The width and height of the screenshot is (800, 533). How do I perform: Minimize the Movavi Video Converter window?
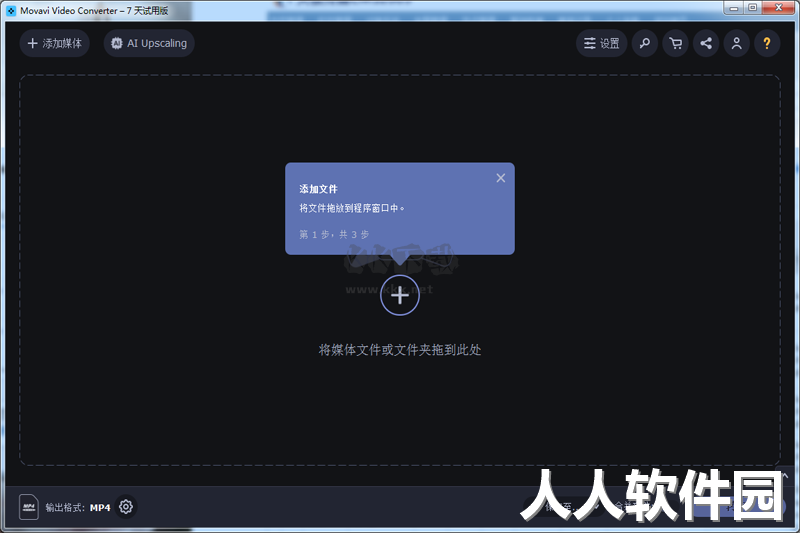[x=734, y=8]
